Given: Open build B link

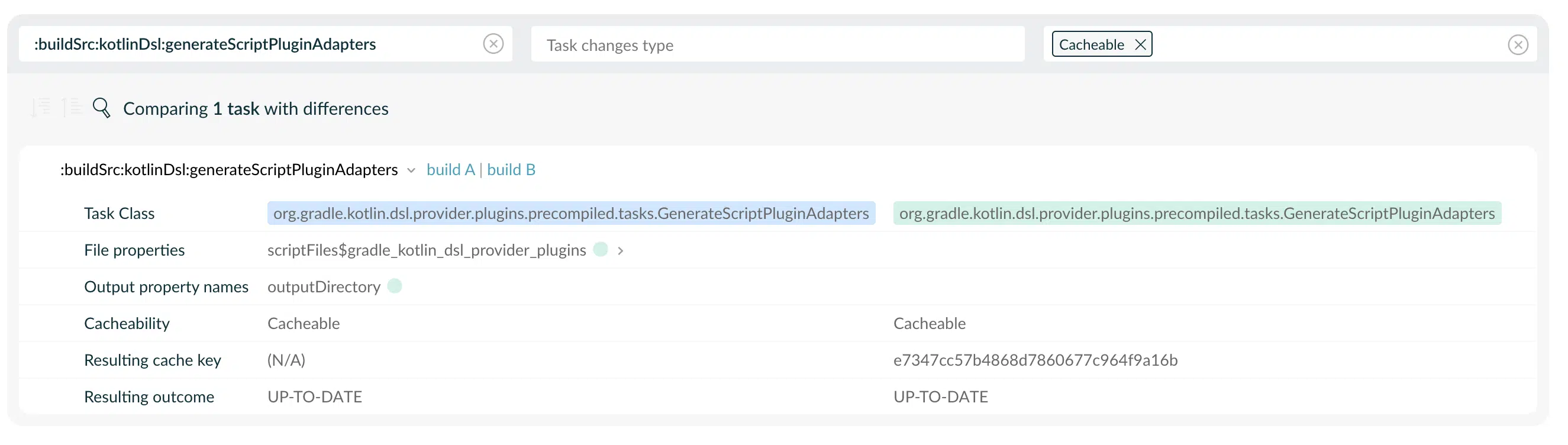Looking at the screenshot, I should [511, 169].
